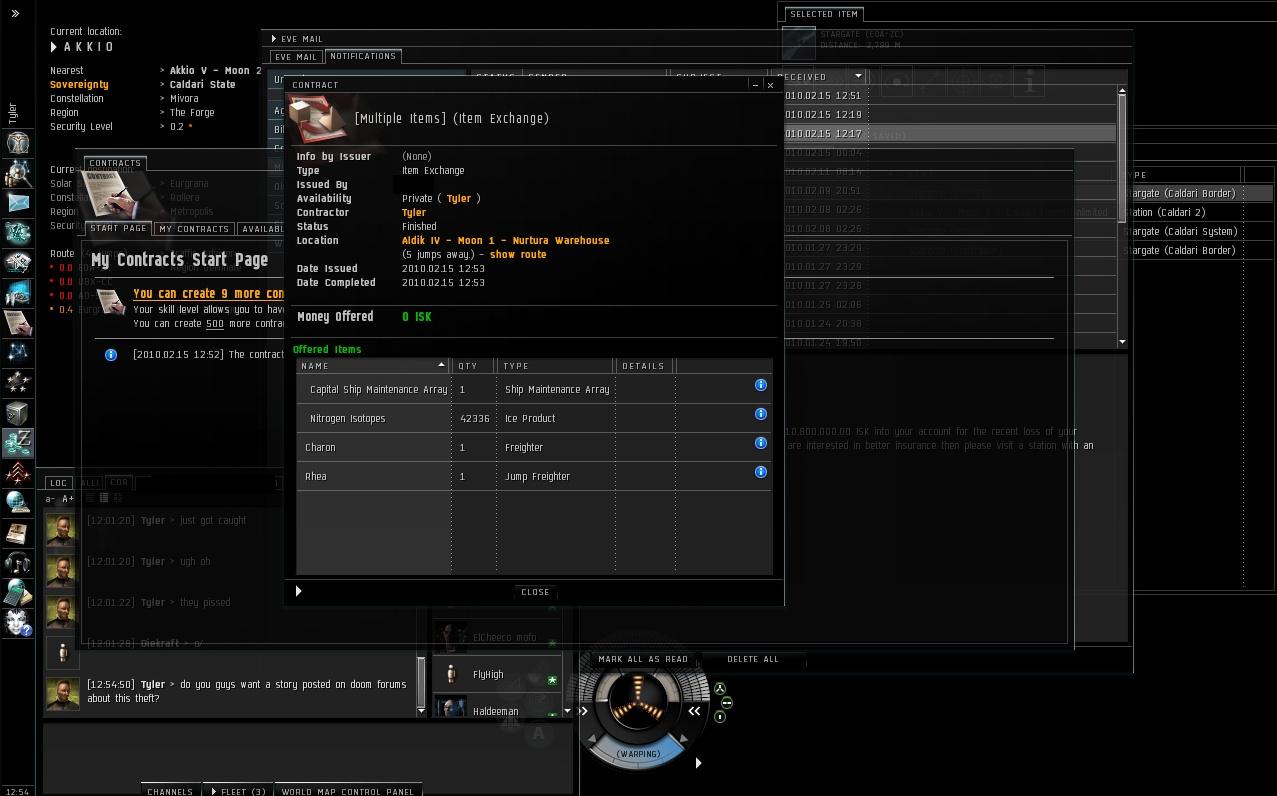The image size is (1277, 796).
Task: Click FlyHigh in the member list
Action: [488, 675]
